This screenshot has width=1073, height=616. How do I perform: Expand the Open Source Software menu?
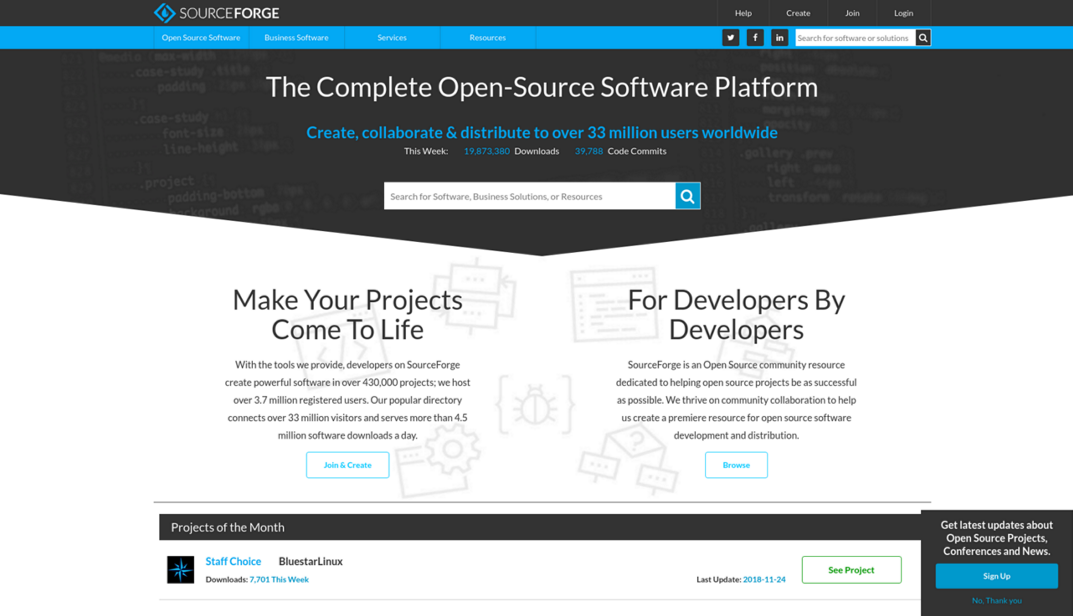click(200, 37)
